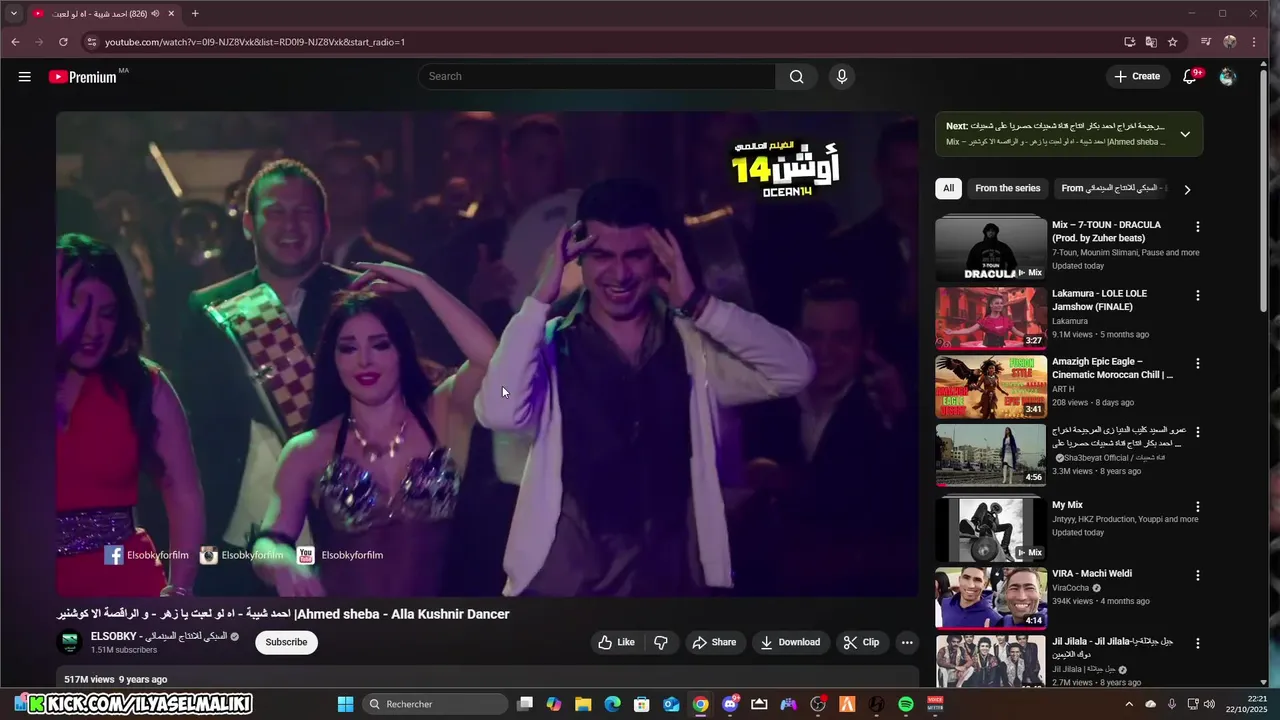Image resolution: width=1280 pixels, height=720 pixels.
Task: Click the Download button
Action: point(790,642)
